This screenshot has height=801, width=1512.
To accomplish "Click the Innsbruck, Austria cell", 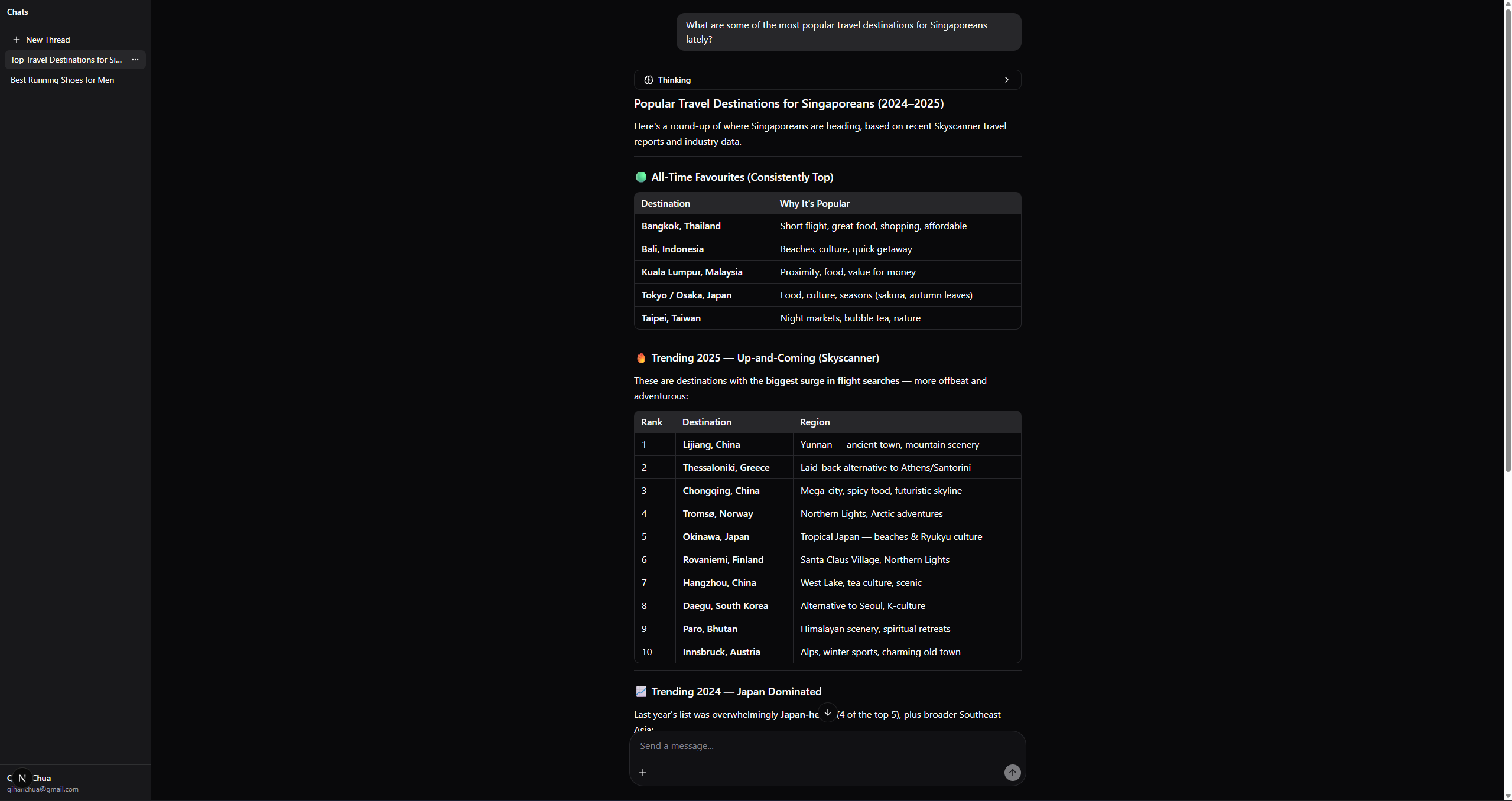I will [734, 652].
